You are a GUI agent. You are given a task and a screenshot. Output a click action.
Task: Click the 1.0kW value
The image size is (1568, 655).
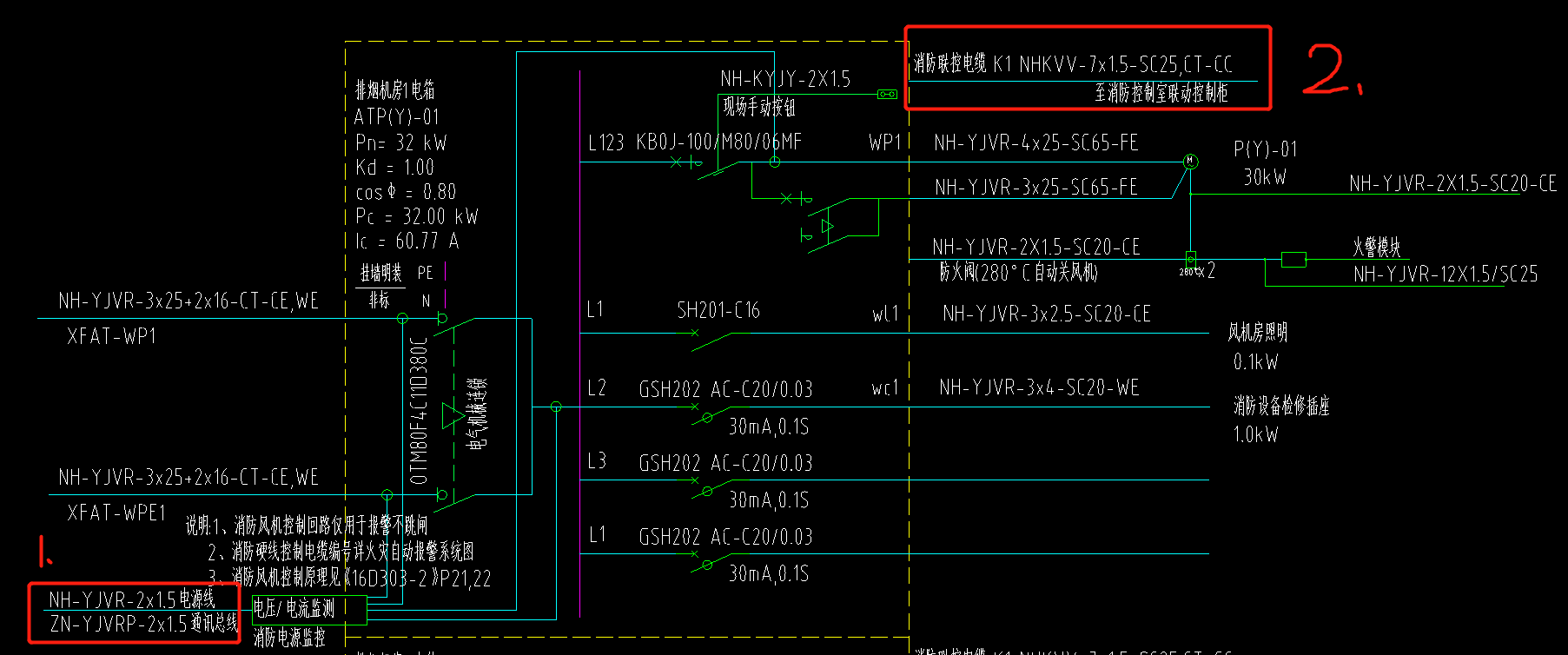1255,434
